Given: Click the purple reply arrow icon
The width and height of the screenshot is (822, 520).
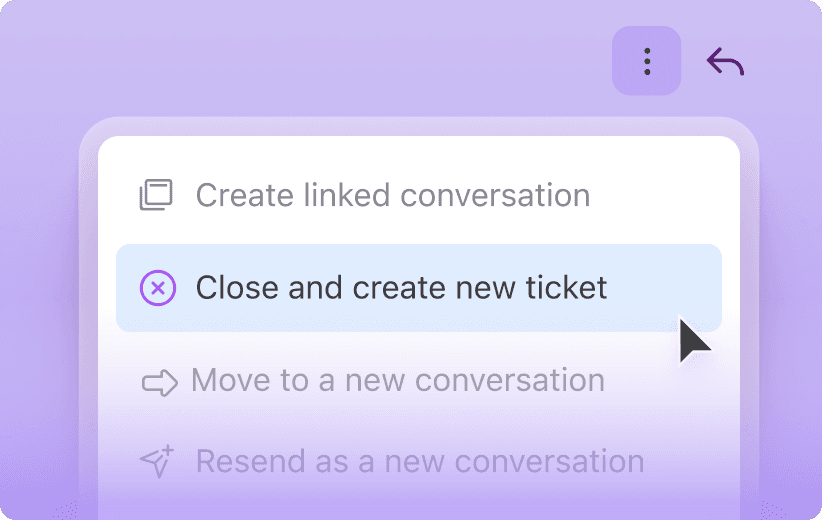Looking at the screenshot, I should 725,62.
